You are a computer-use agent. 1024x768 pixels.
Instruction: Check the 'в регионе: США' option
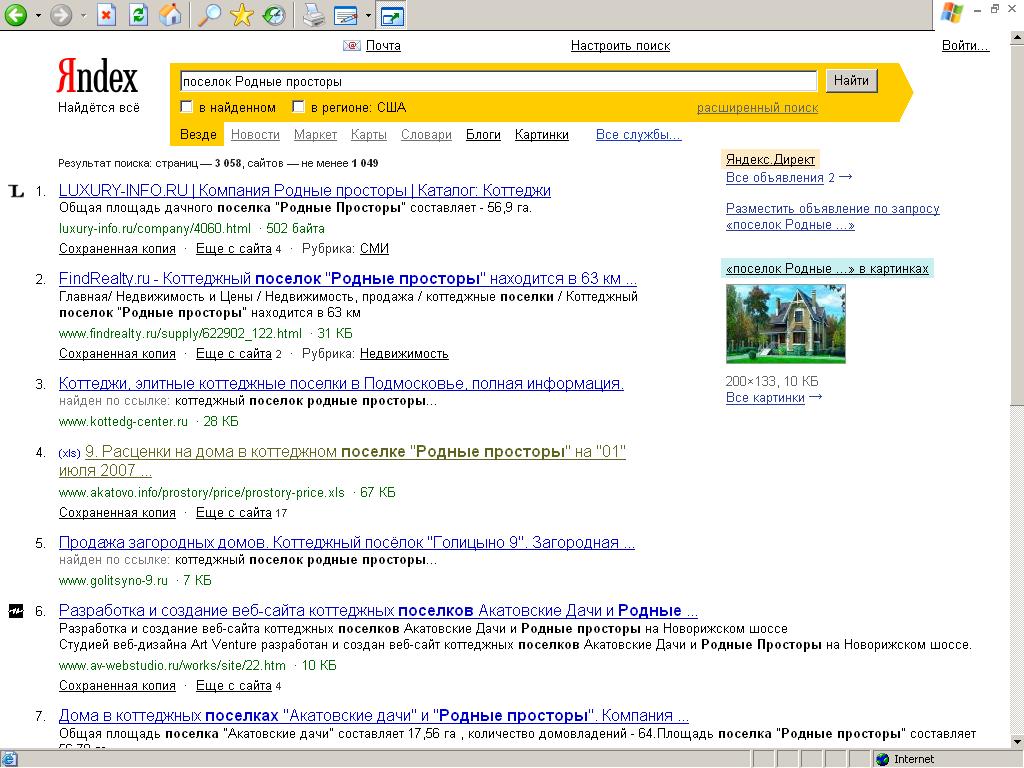298,105
